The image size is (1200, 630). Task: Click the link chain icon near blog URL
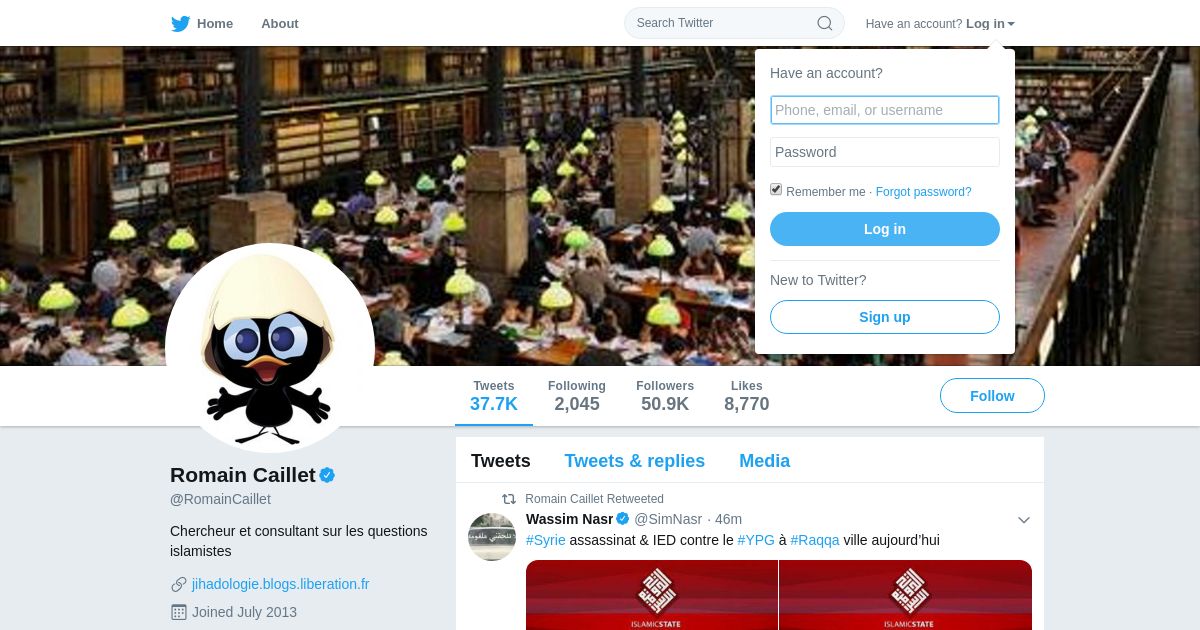[179, 584]
